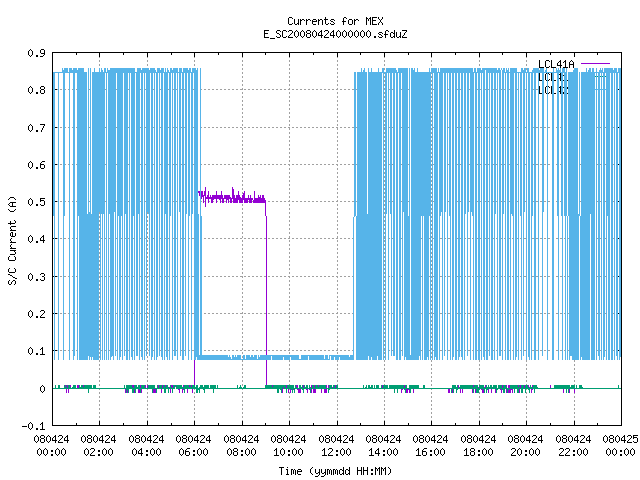Select the y-axis tick label '0.5'
Image resolution: width=640 pixels, height=480 pixels.
tap(36, 202)
